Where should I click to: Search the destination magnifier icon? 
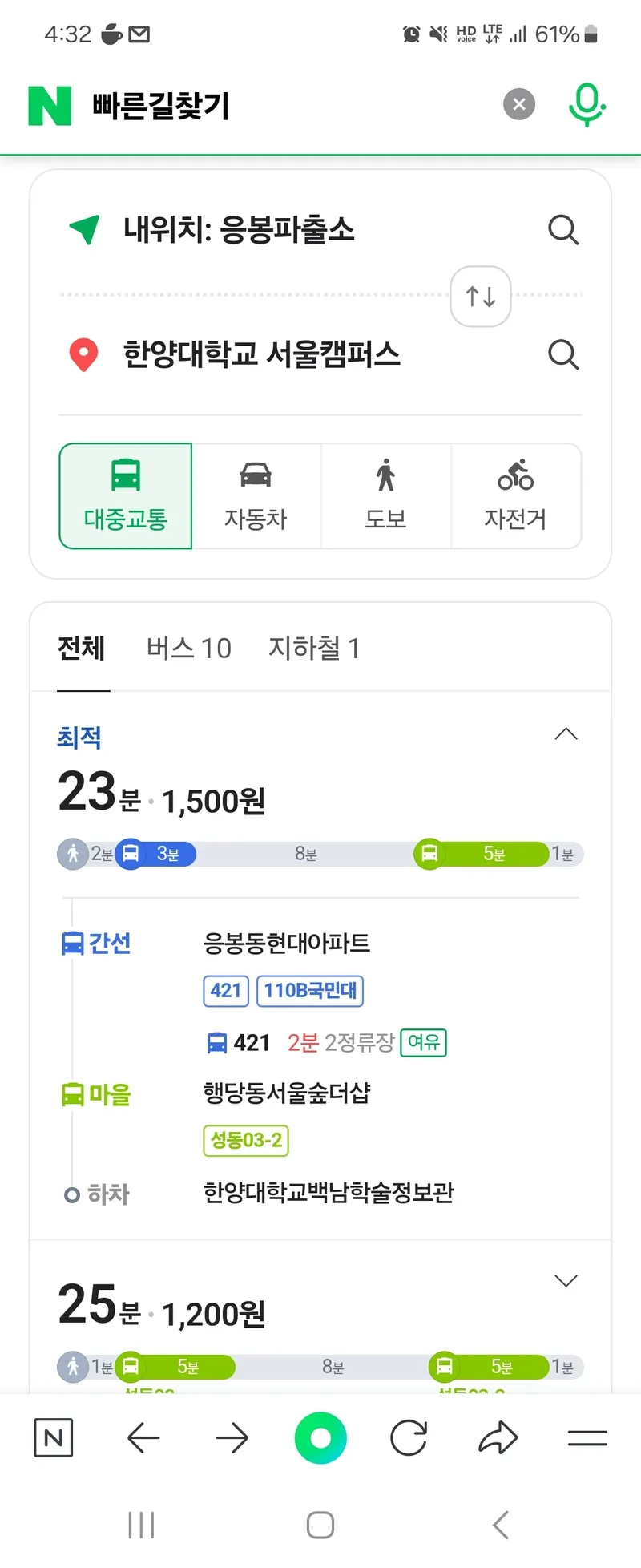pyautogui.click(x=563, y=354)
